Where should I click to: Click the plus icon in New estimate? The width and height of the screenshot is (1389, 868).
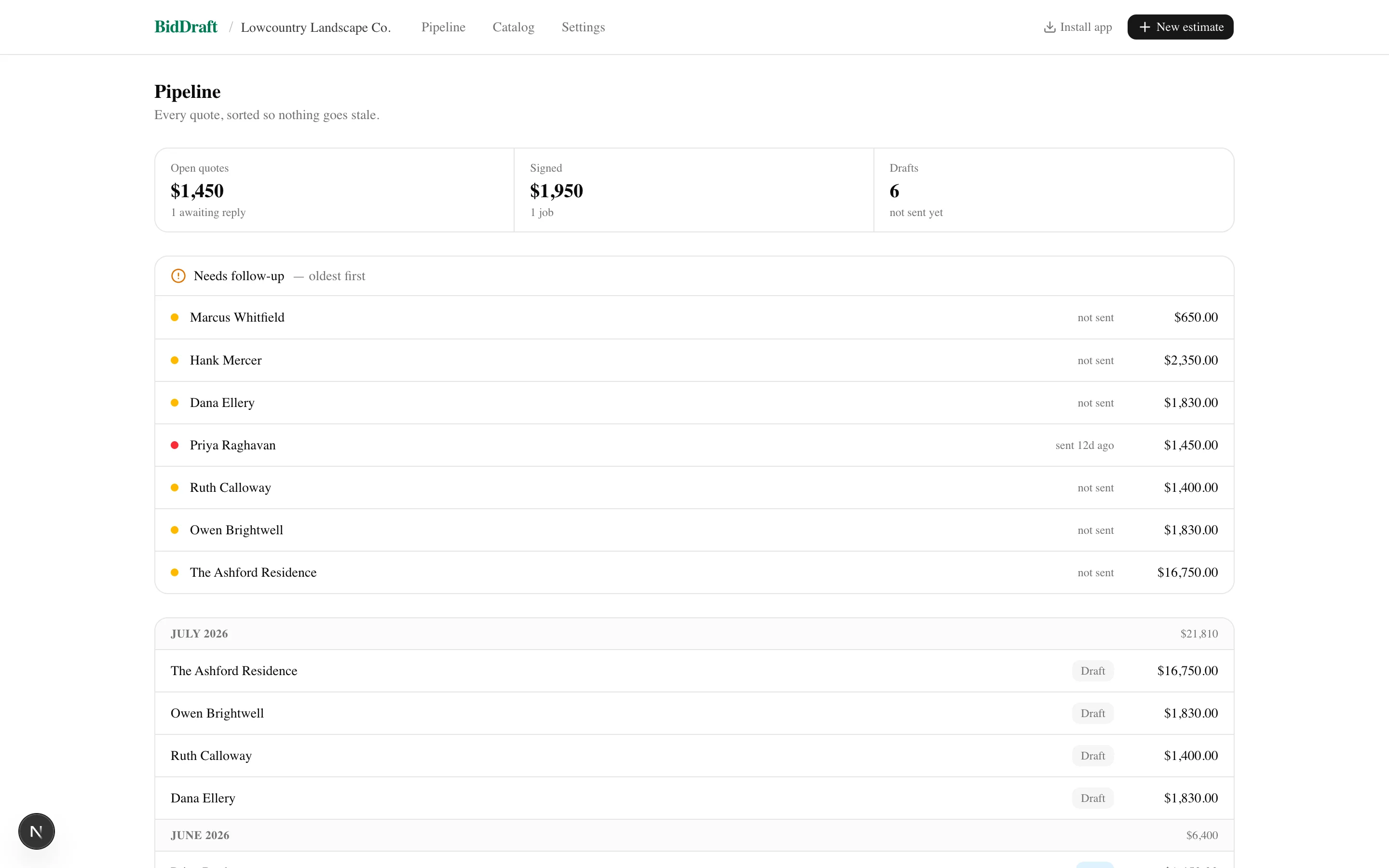[1144, 27]
